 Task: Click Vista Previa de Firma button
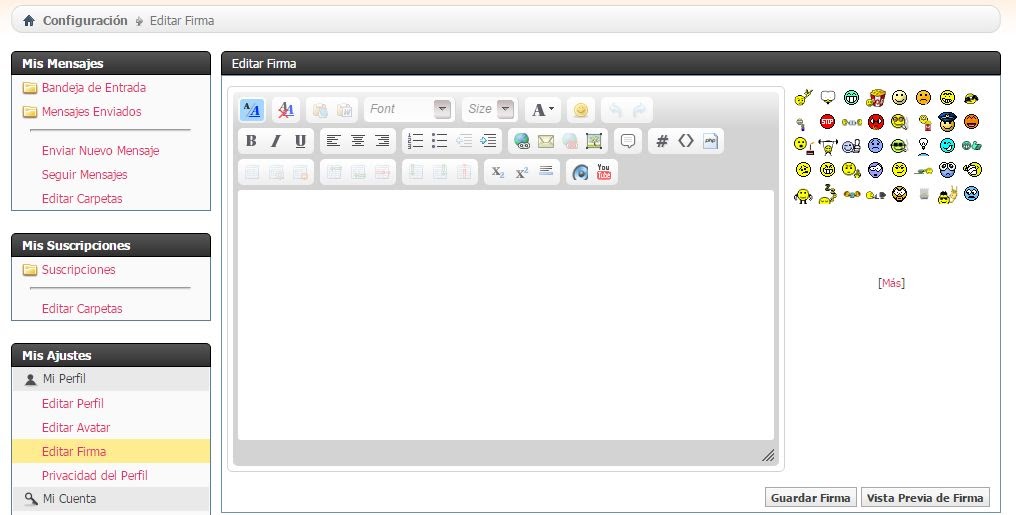click(x=925, y=498)
